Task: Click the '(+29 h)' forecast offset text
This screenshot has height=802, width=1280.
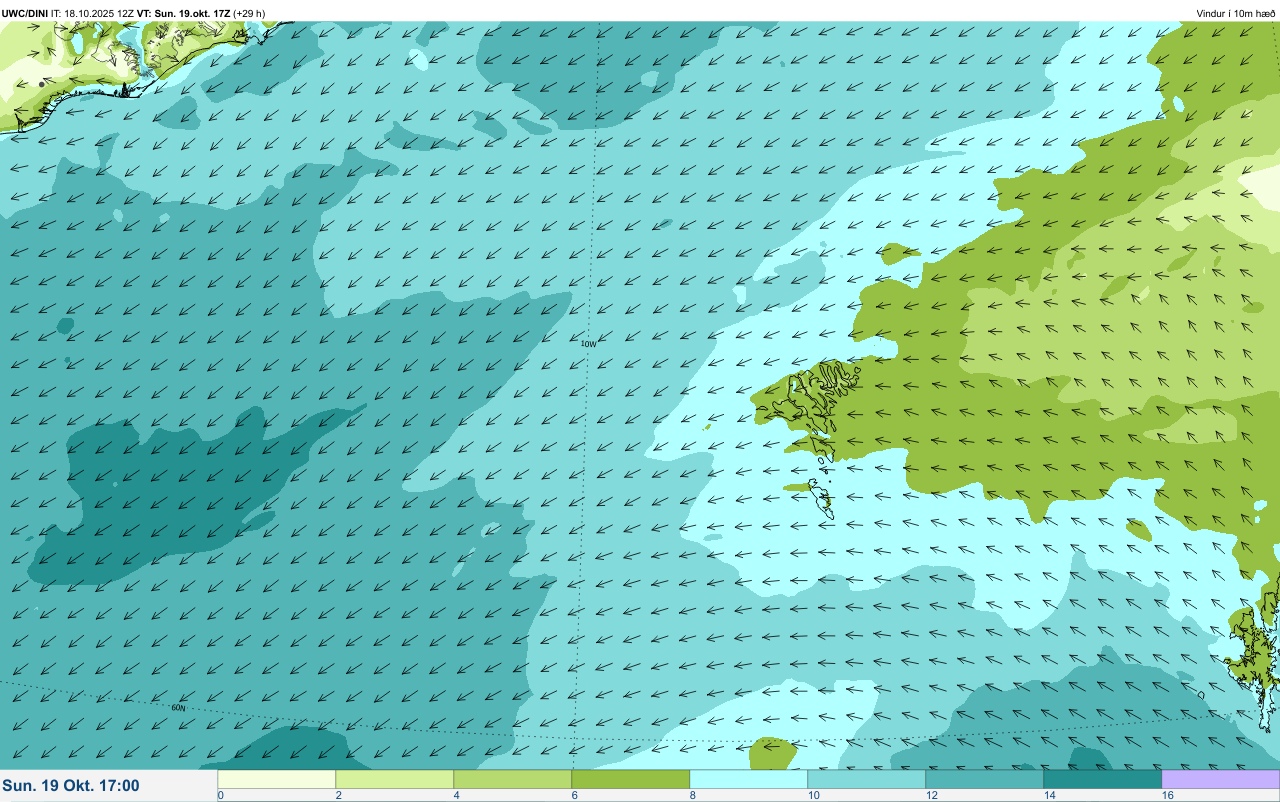Action: [x=249, y=13]
